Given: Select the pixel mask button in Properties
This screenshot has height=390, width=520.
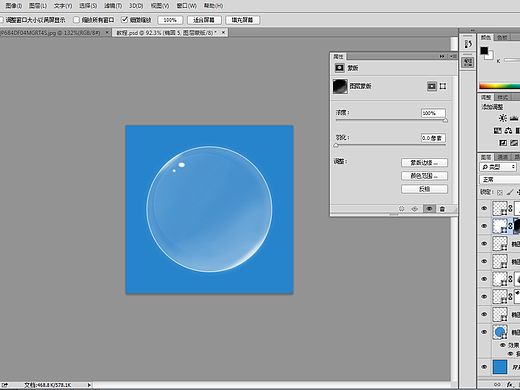Looking at the screenshot, I should (x=432, y=86).
